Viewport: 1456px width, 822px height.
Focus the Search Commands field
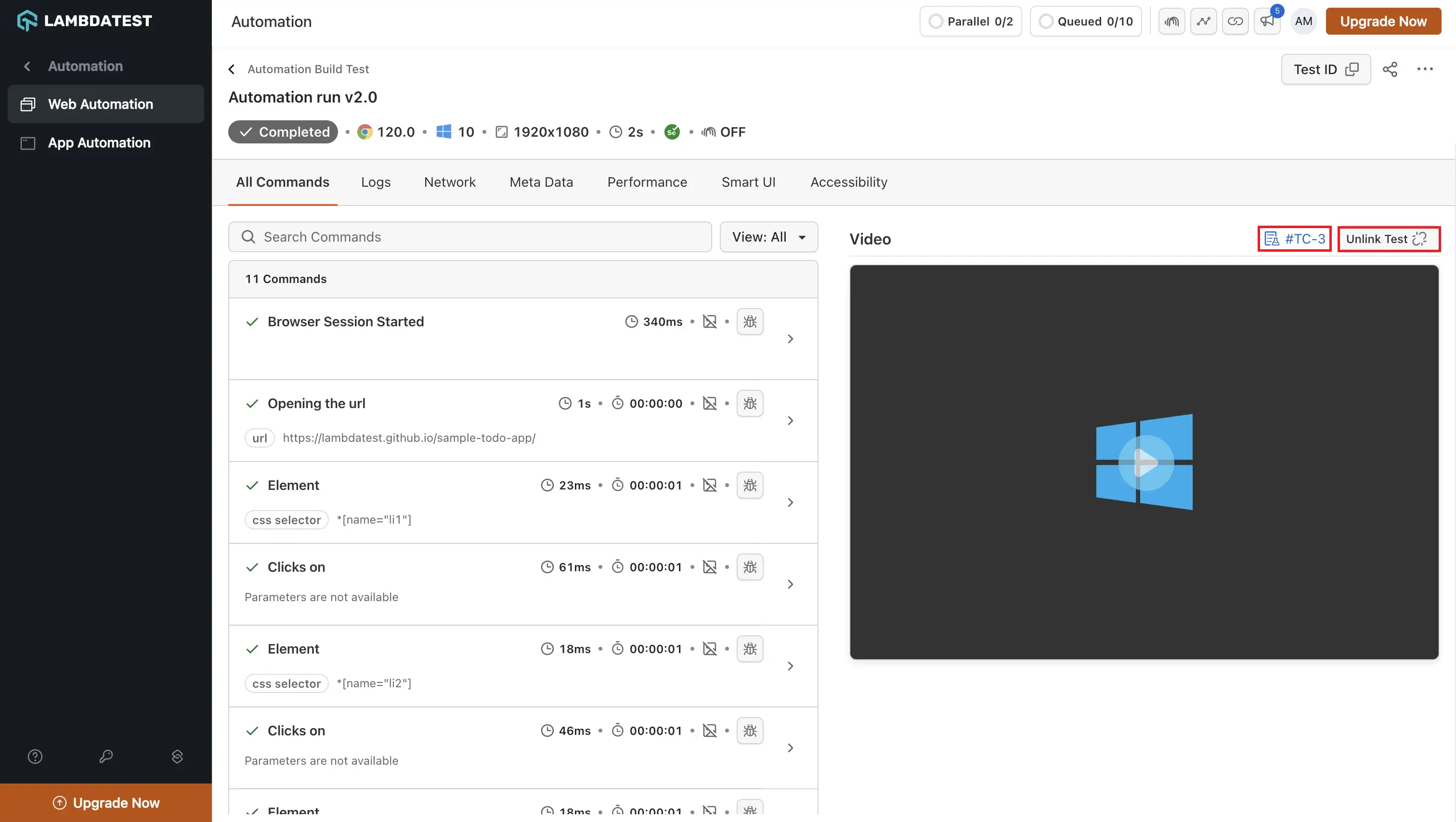pos(470,237)
